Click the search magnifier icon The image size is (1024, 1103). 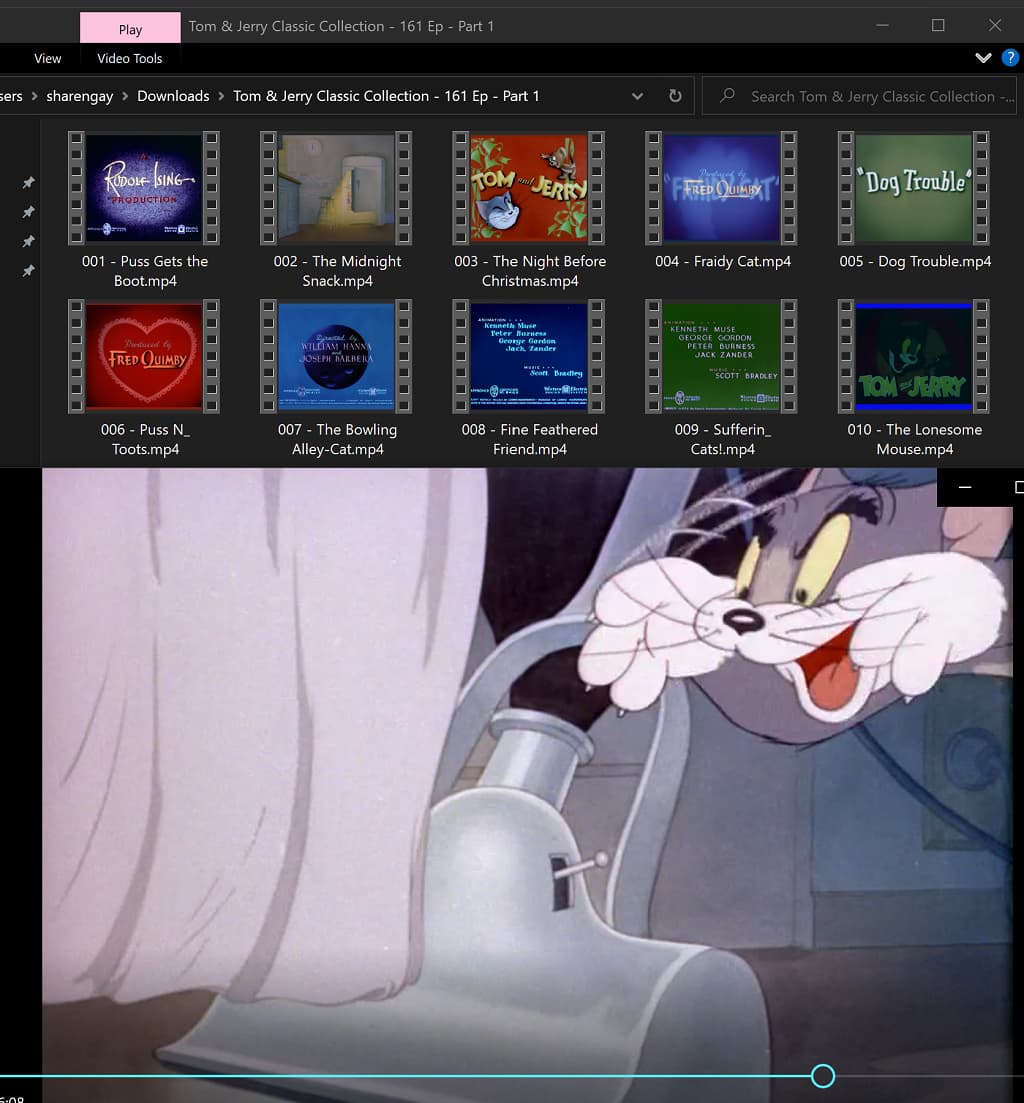[727, 95]
